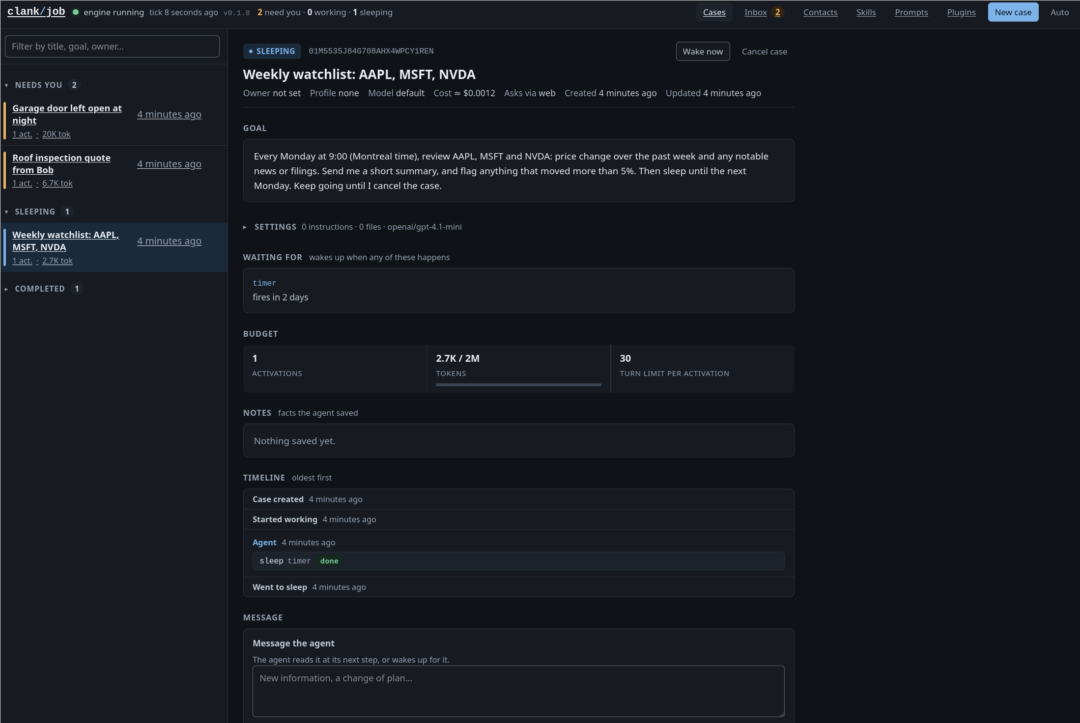The height and width of the screenshot is (723, 1080).
Task: Open the Inbox tab
Action: pyautogui.click(x=755, y=12)
